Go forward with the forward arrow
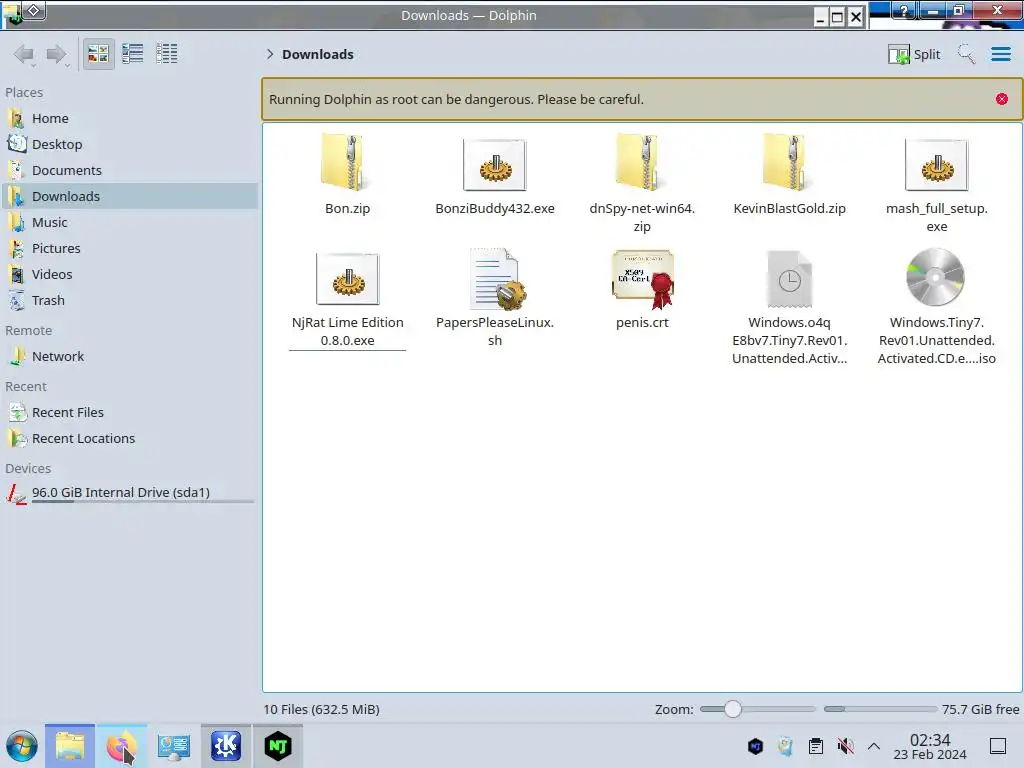Viewport: 1024px width, 768px height. tap(57, 54)
